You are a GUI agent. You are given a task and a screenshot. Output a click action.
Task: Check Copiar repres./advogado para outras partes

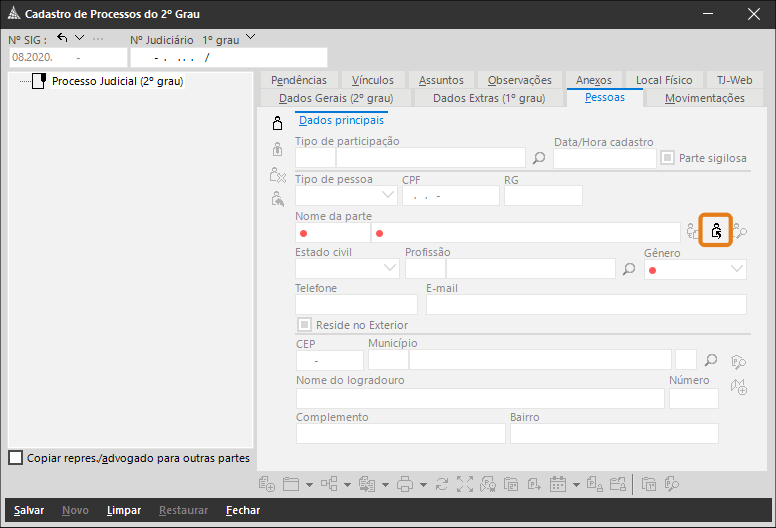(15, 458)
